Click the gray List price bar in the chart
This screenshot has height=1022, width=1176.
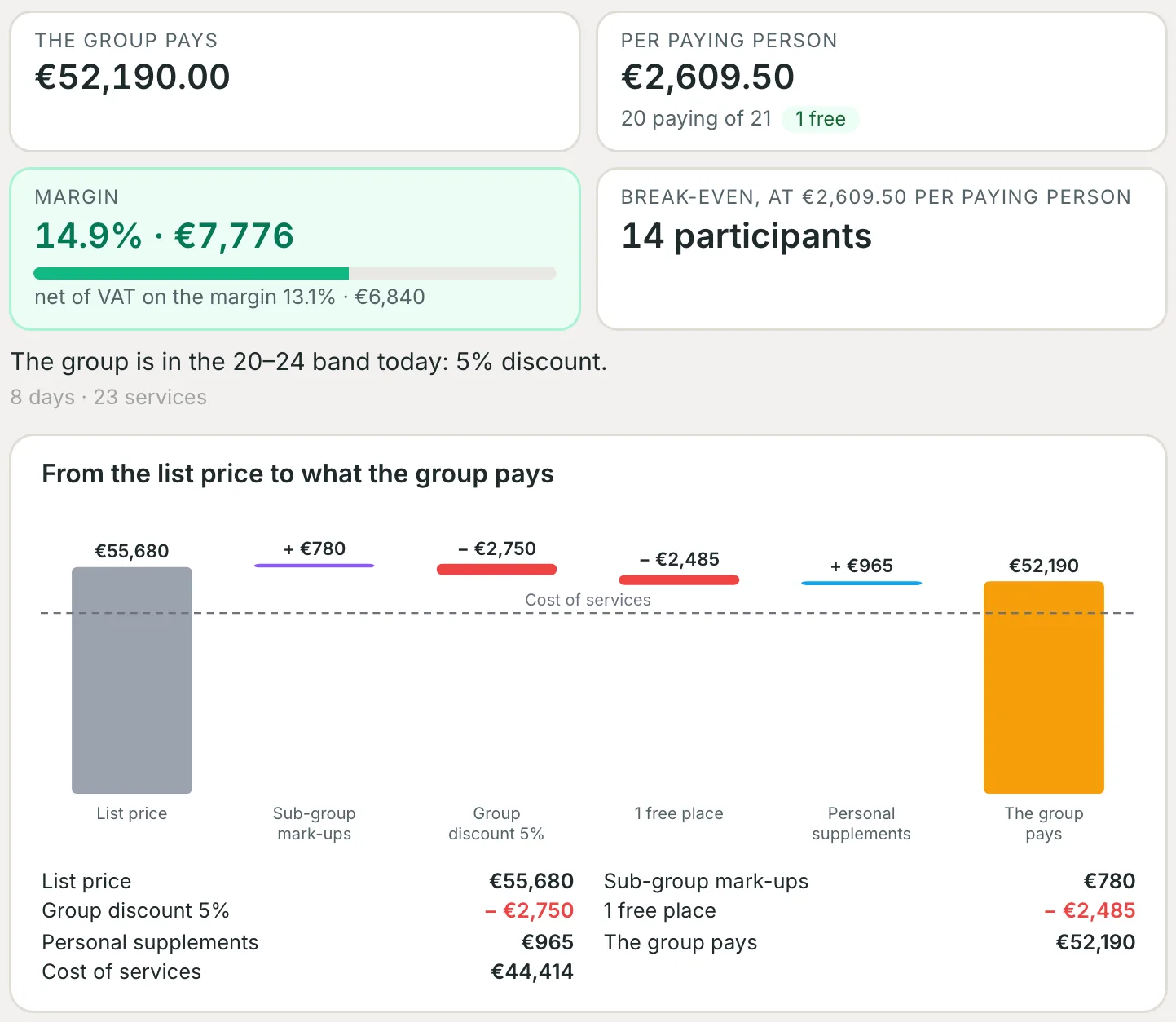[x=132, y=681]
